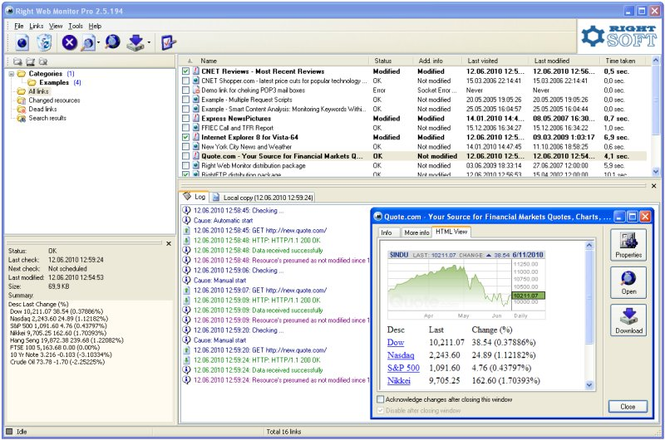This screenshot has height=440, width=665.
Task: Click the Open globe button in popup
Action: click(629, 283)
